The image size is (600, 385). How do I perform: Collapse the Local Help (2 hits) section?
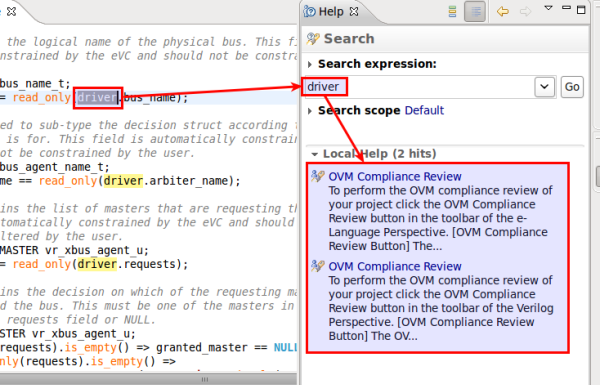315,154
